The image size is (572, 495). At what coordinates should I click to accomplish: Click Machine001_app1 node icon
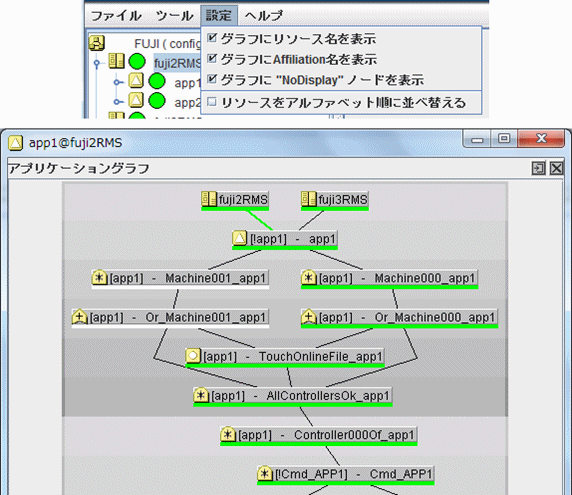coord(99,278)
